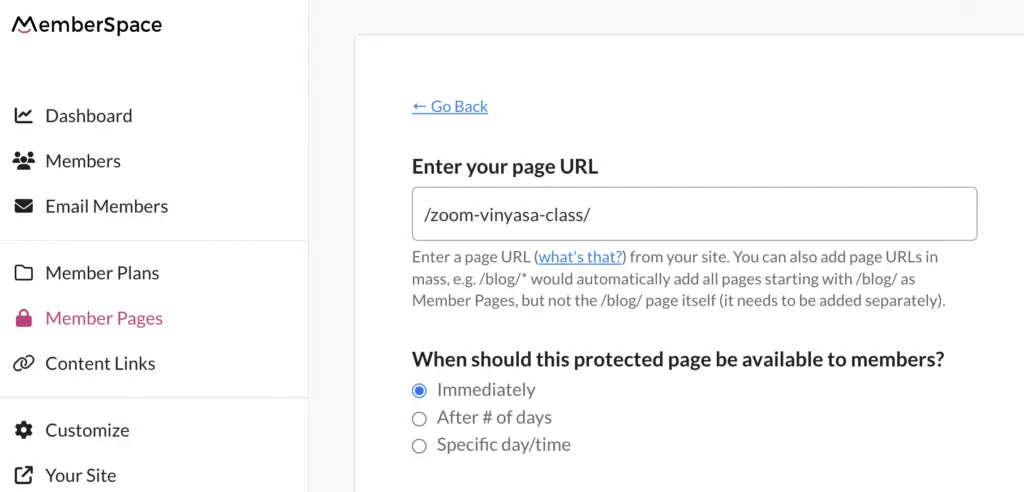
Task: Click the Member Plans folder icon
Action: [x=24, y=272]
